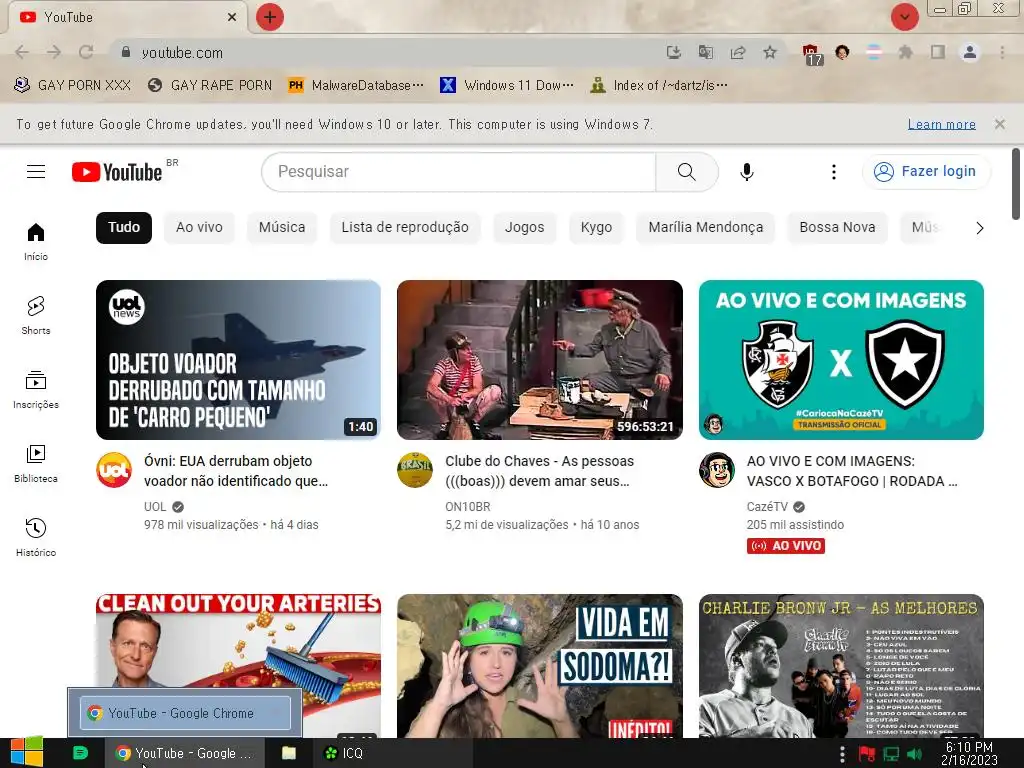Open the Chrome three-dot menu
Image resolution: width=1024 pixels, height=768 pixels.
click(1002, 52)
